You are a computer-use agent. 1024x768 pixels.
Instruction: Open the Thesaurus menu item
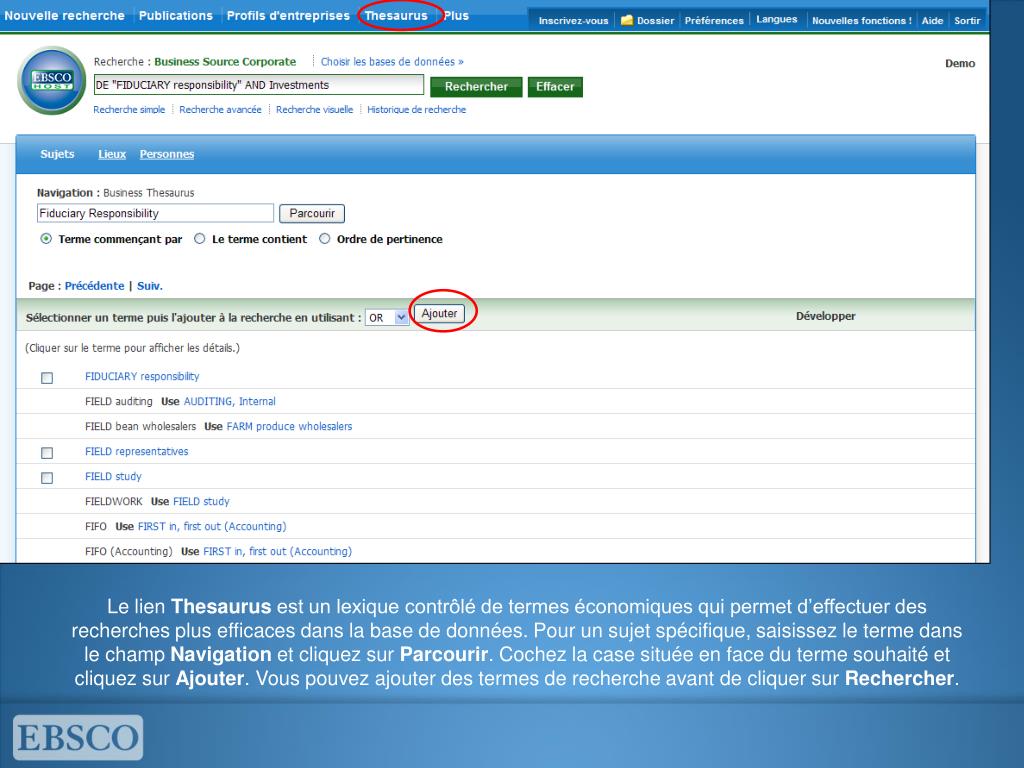click(396, 15)
